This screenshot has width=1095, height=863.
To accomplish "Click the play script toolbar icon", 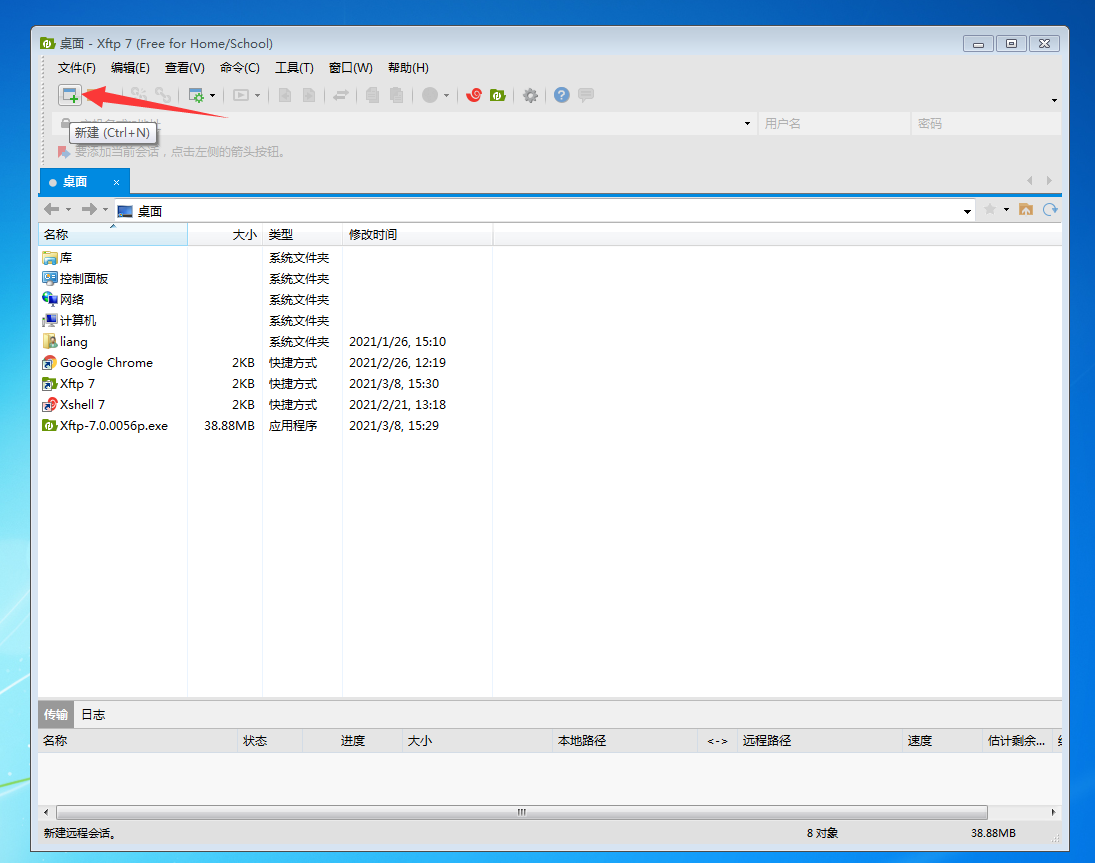I will (x=241, y=95).
